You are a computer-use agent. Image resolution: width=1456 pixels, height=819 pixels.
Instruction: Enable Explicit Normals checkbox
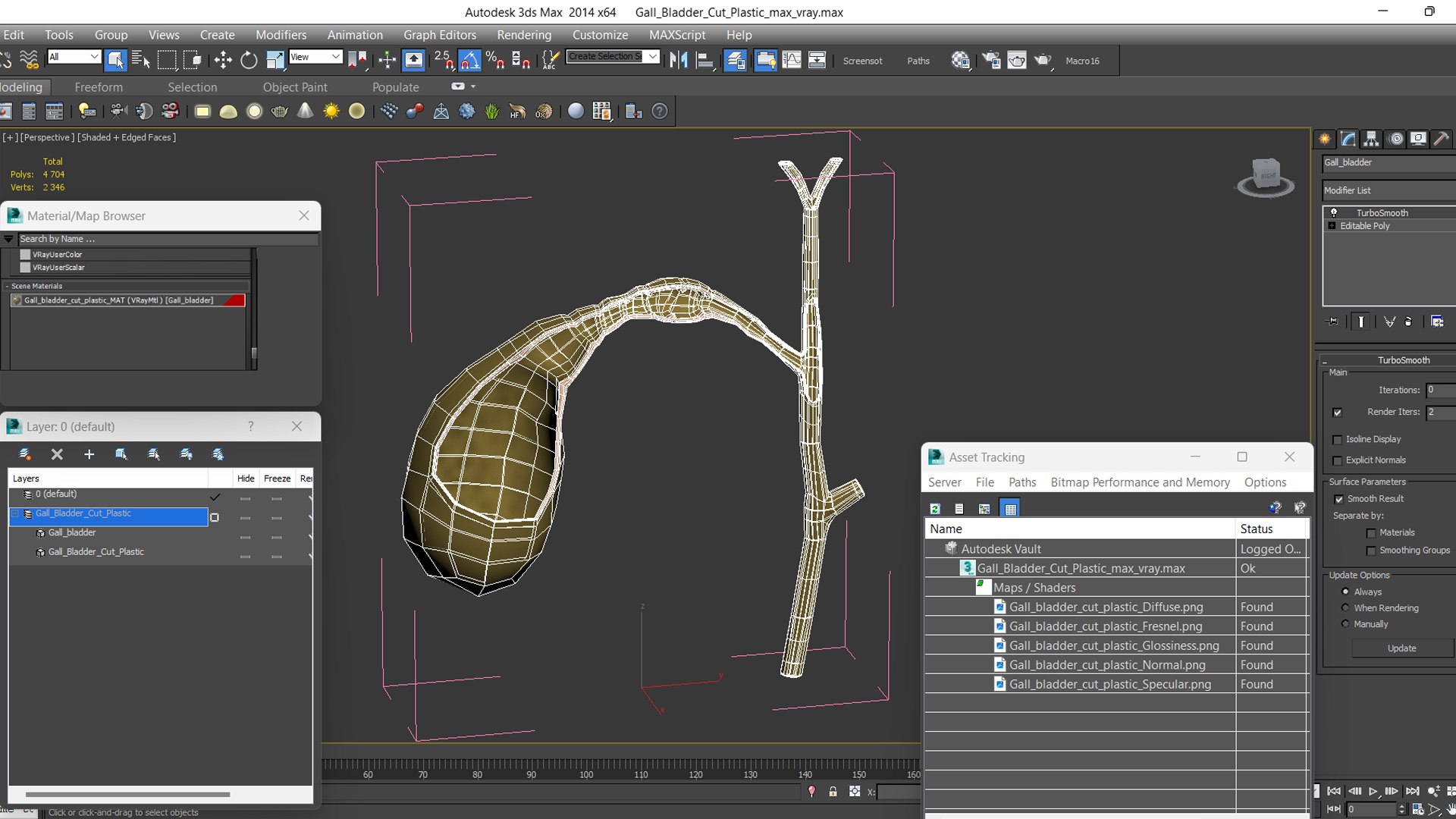[1337, 461]
